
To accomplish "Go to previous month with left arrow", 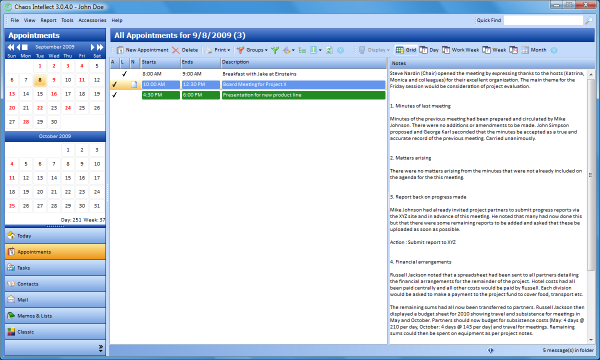I will click(x=18, y=47).
